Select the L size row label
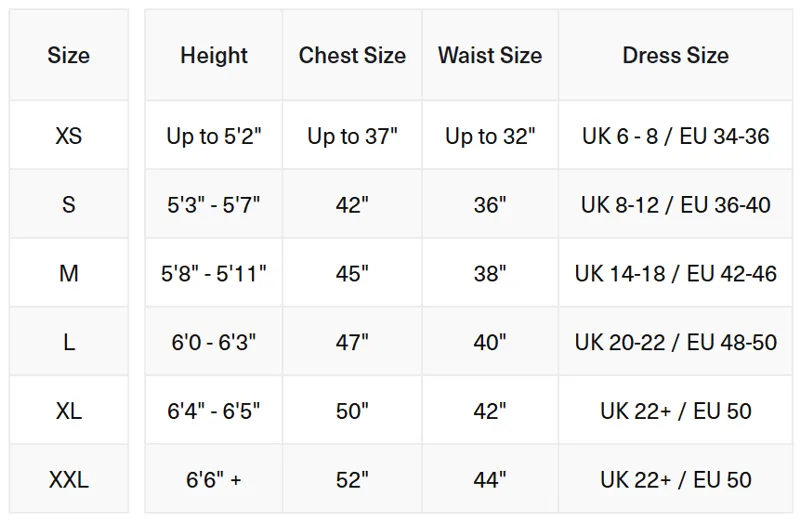 pos(68,343)
